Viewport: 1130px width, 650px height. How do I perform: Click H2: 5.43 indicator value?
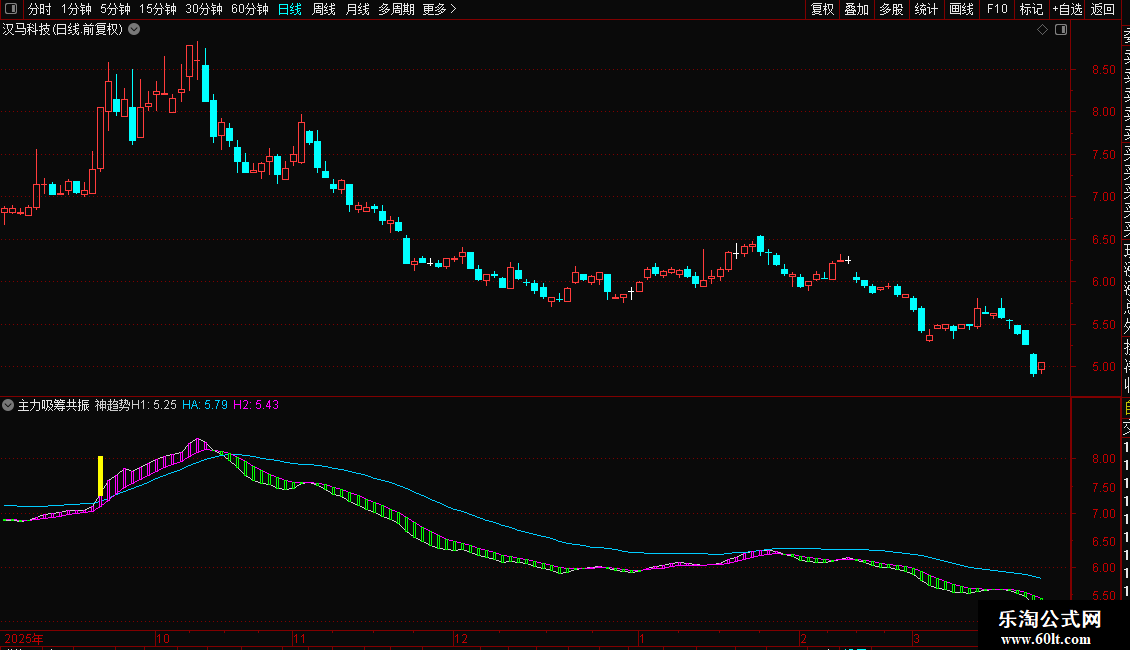coord(256,405)
